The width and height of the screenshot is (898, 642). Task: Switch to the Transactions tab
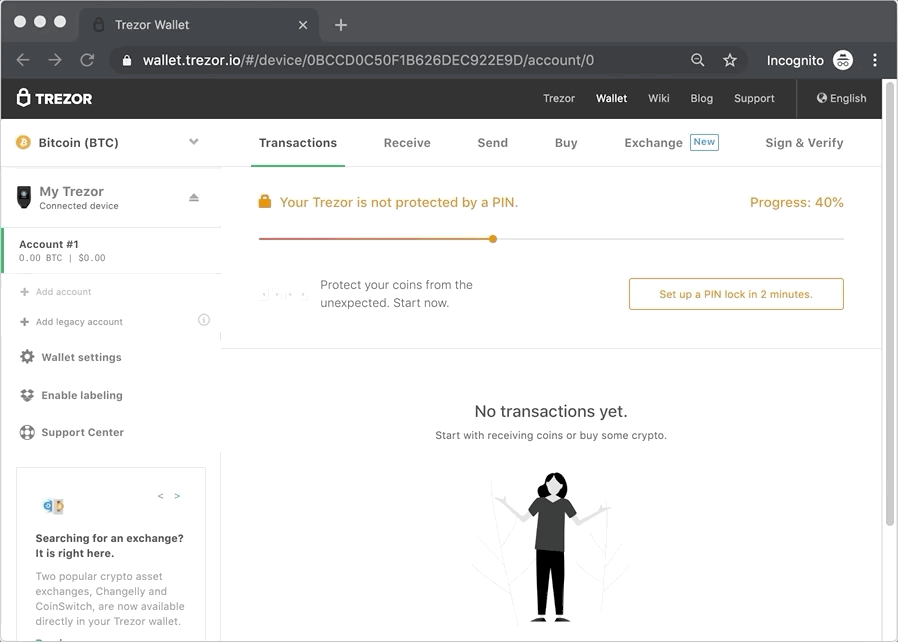pyautogui.click(x=298, y=143)
